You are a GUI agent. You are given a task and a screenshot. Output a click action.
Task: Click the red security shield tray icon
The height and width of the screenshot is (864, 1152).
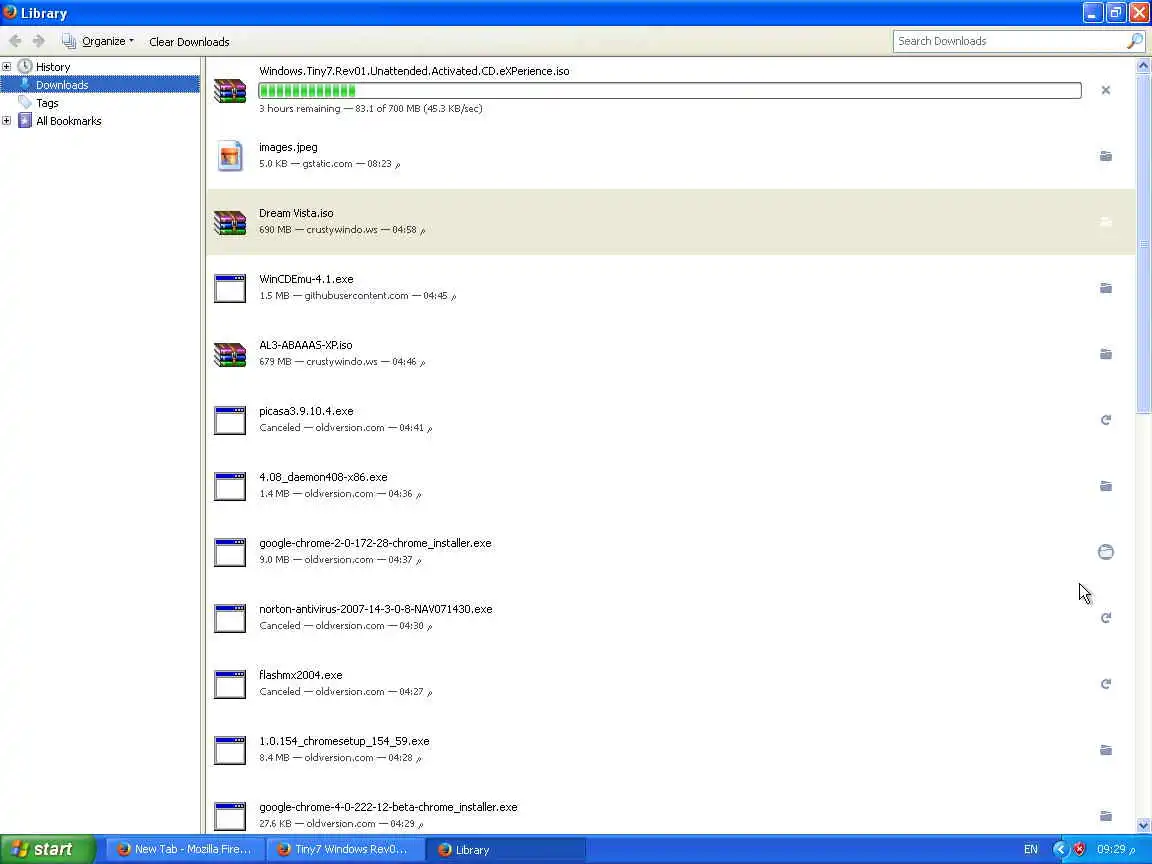1079,849
